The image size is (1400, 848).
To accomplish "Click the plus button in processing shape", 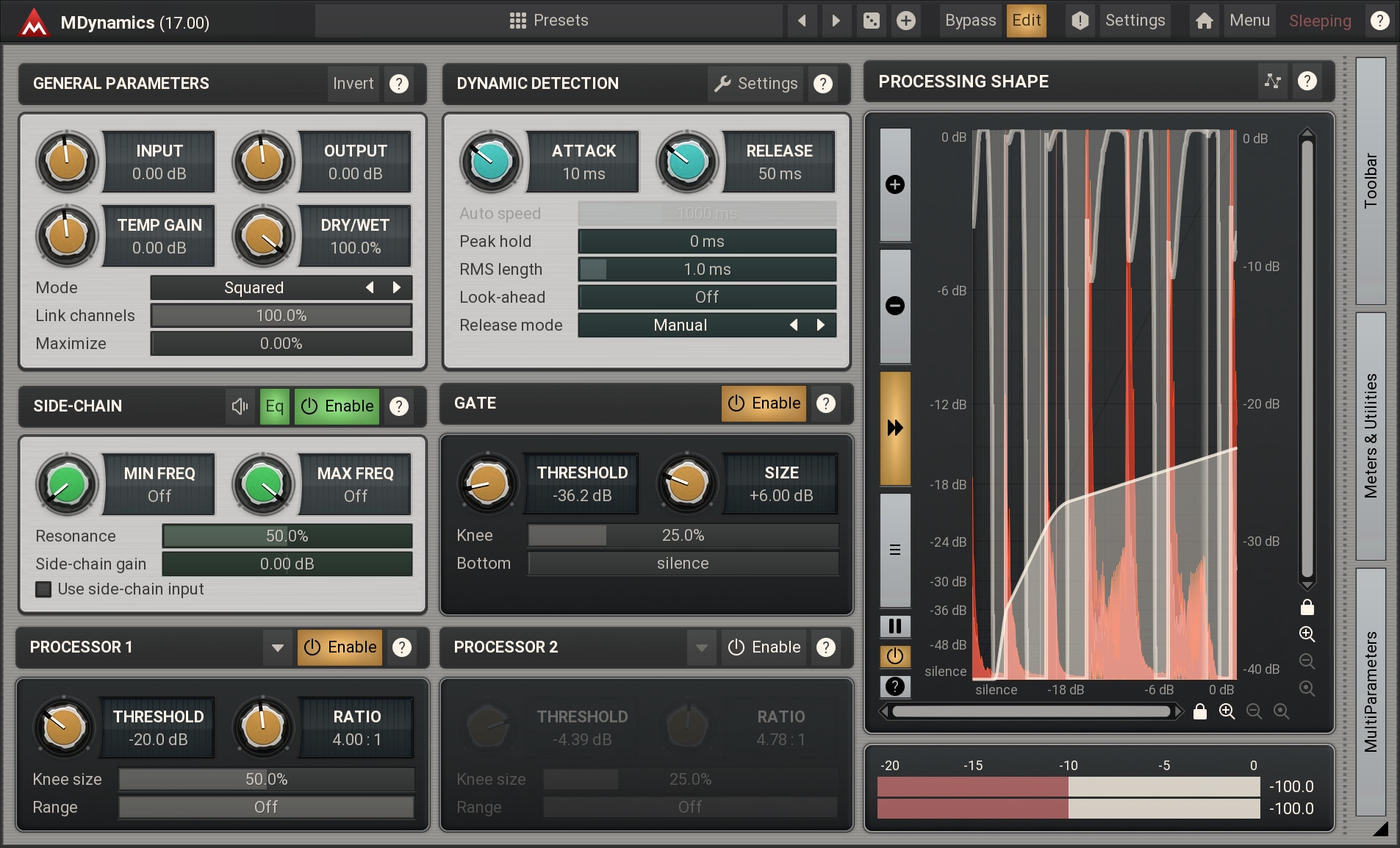I will click(894, 184).
